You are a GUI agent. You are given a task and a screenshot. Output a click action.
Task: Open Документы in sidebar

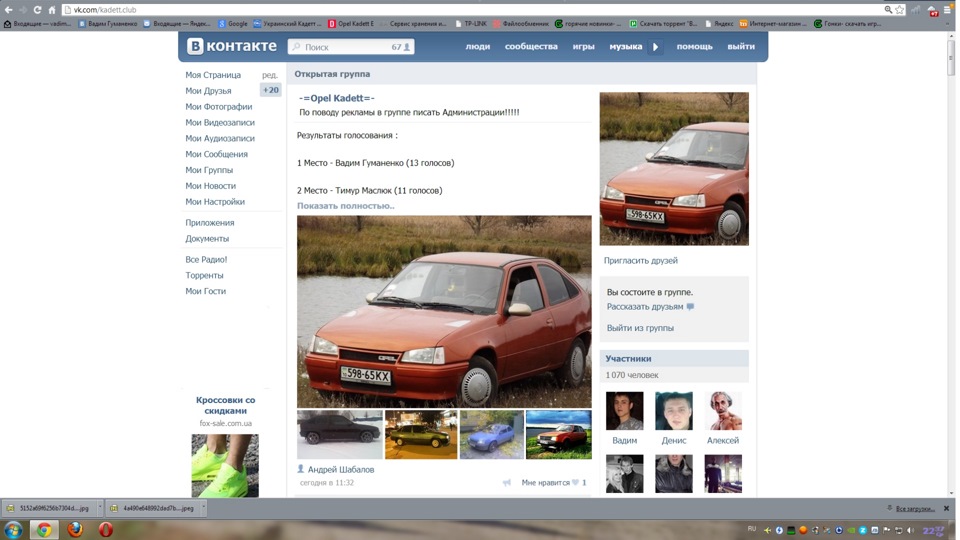pyautogui.click(x=207, y=239)
